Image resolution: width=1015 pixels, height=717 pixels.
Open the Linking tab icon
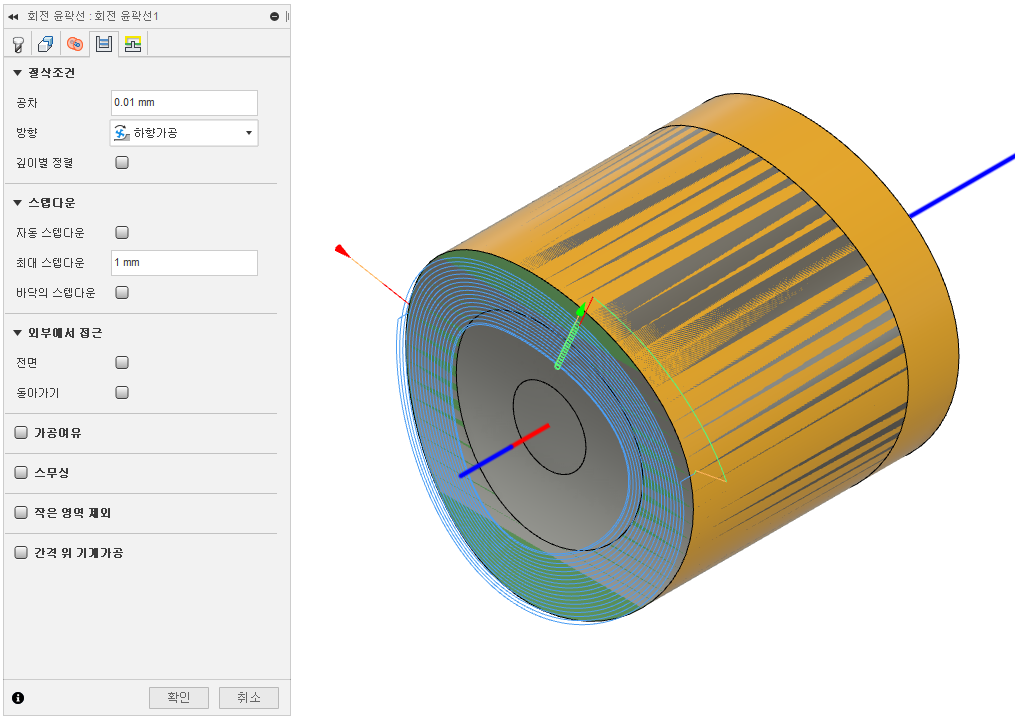[x=133, y=44]
